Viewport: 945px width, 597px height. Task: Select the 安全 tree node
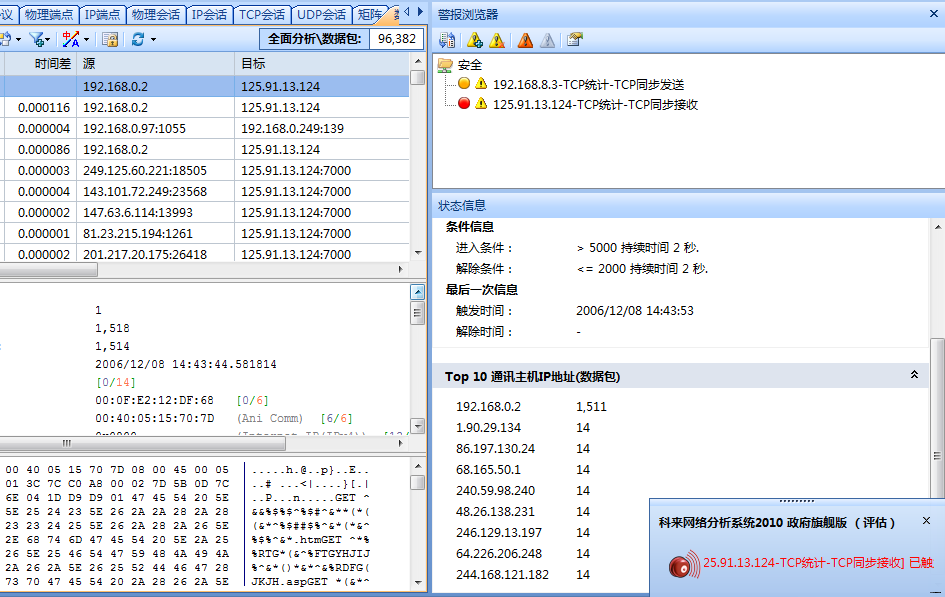point(469,64)
